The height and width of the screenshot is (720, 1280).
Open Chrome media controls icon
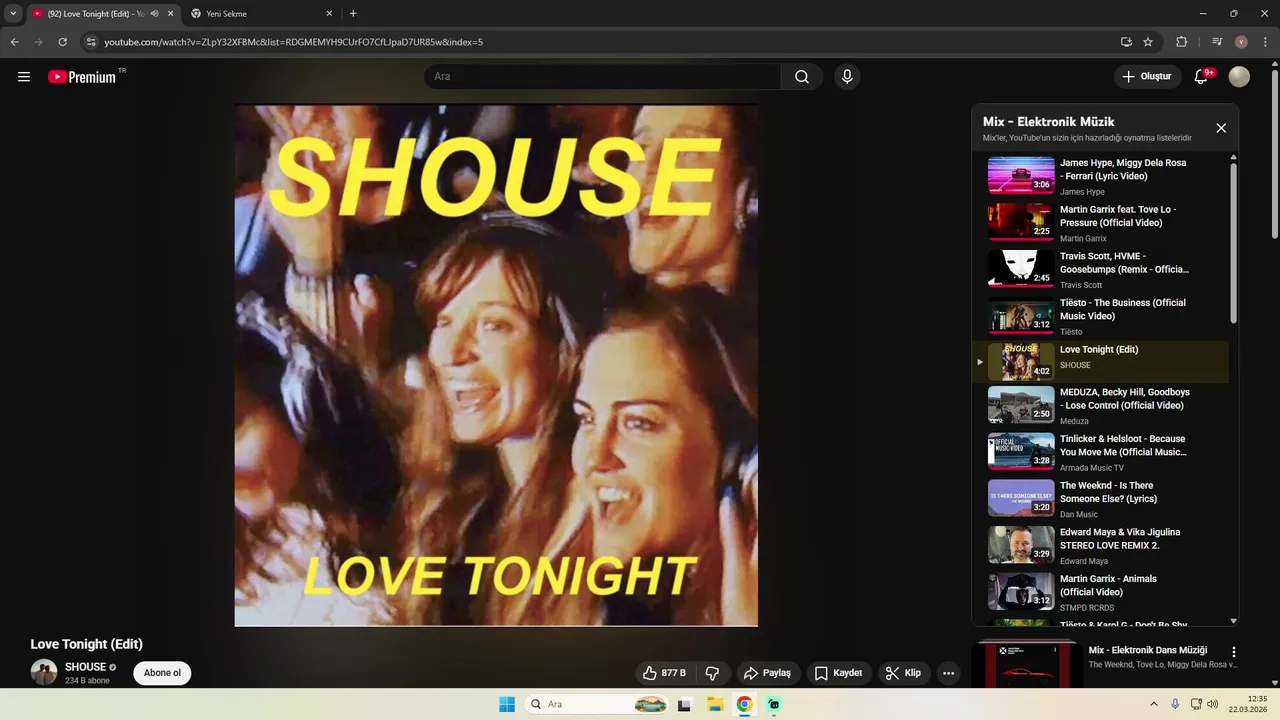point(1217,42)
